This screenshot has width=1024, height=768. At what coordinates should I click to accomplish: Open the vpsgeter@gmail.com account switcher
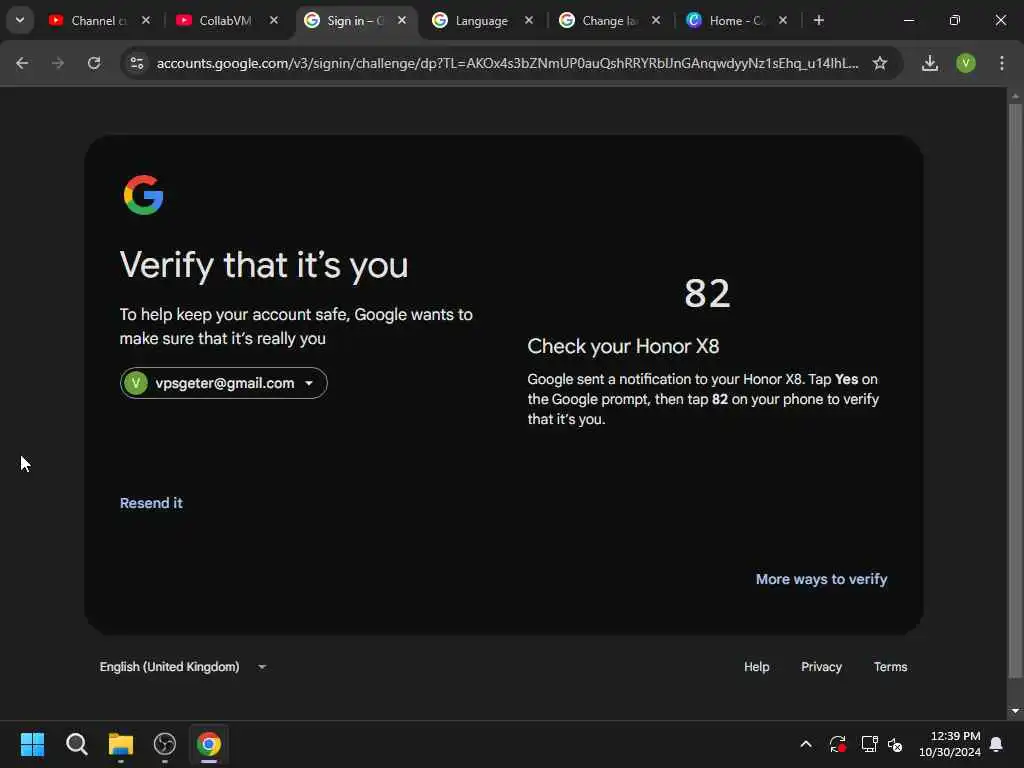click(223, 383)
